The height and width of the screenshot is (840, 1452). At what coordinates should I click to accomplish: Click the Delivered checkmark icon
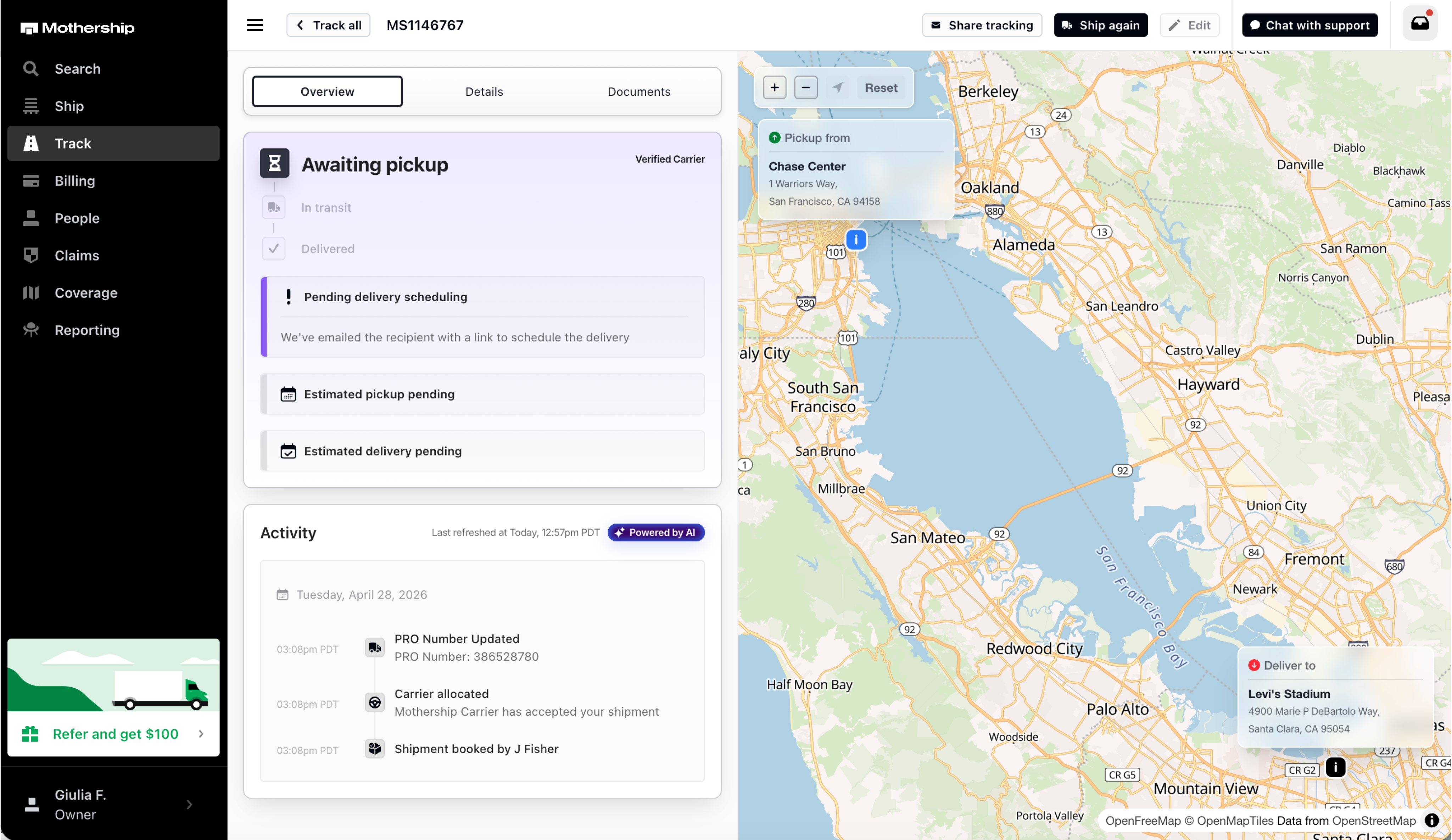click(274, 249)
